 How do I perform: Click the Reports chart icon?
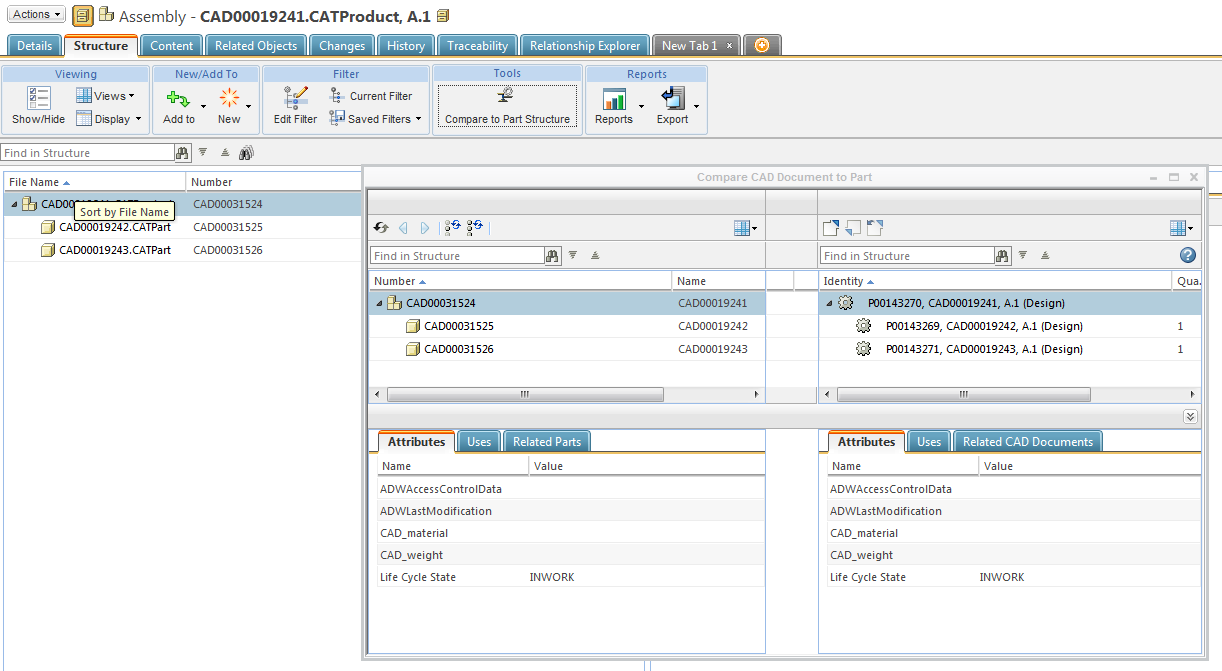pos(613,98)
